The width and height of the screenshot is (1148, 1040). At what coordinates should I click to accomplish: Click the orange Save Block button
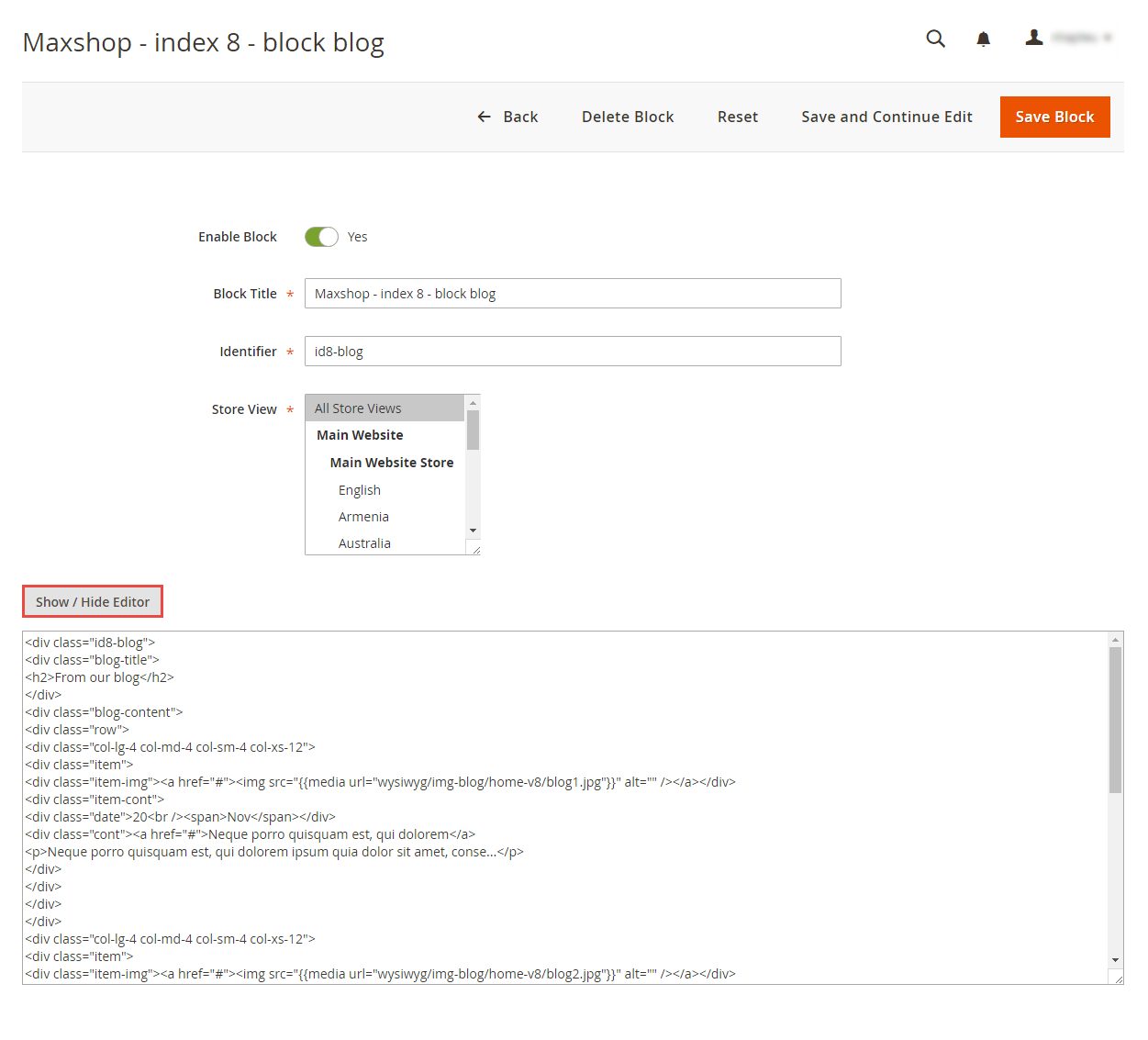[1055, 117]
